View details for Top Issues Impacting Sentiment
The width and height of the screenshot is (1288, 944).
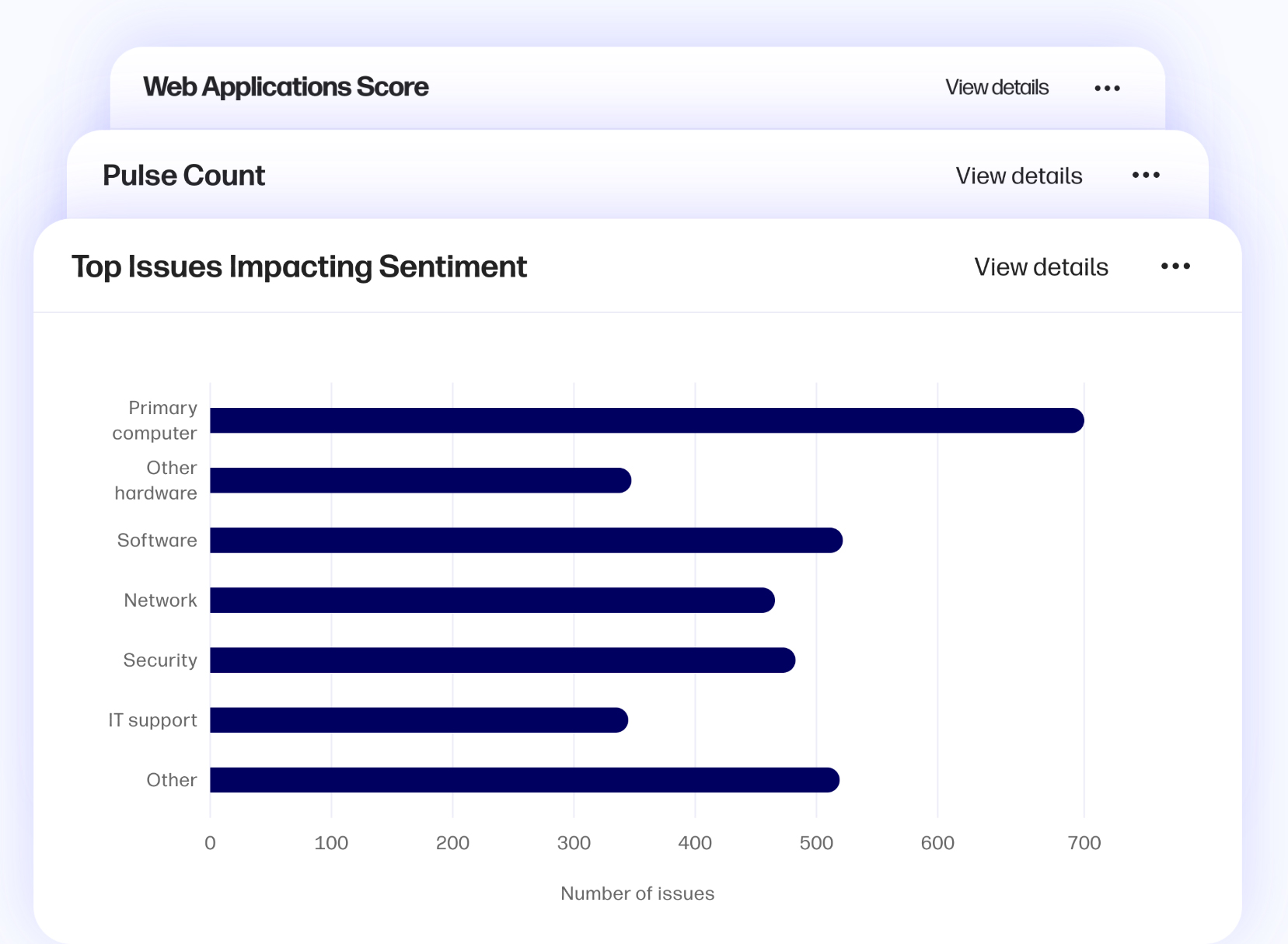(x=1041, y=267)
